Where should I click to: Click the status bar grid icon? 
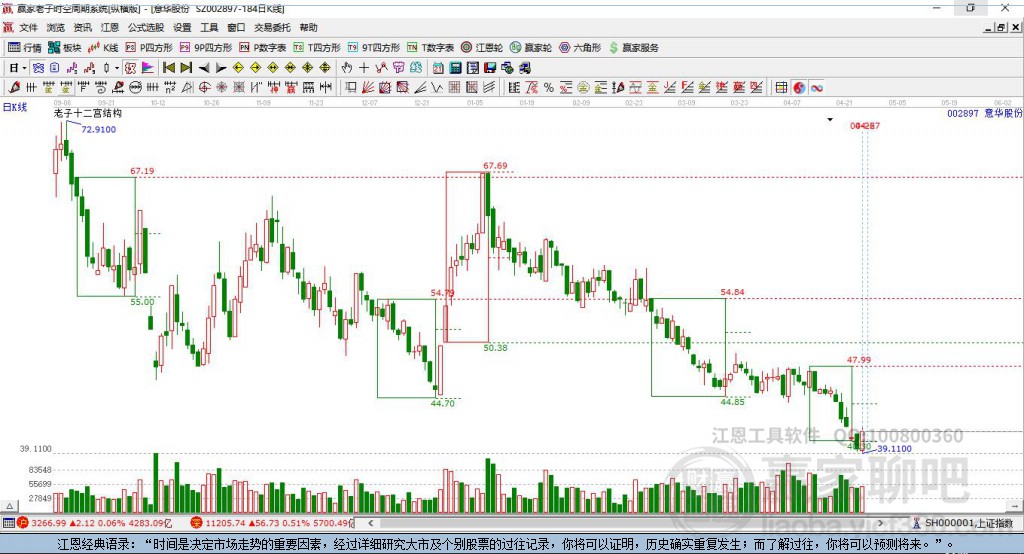pos(8,523)
